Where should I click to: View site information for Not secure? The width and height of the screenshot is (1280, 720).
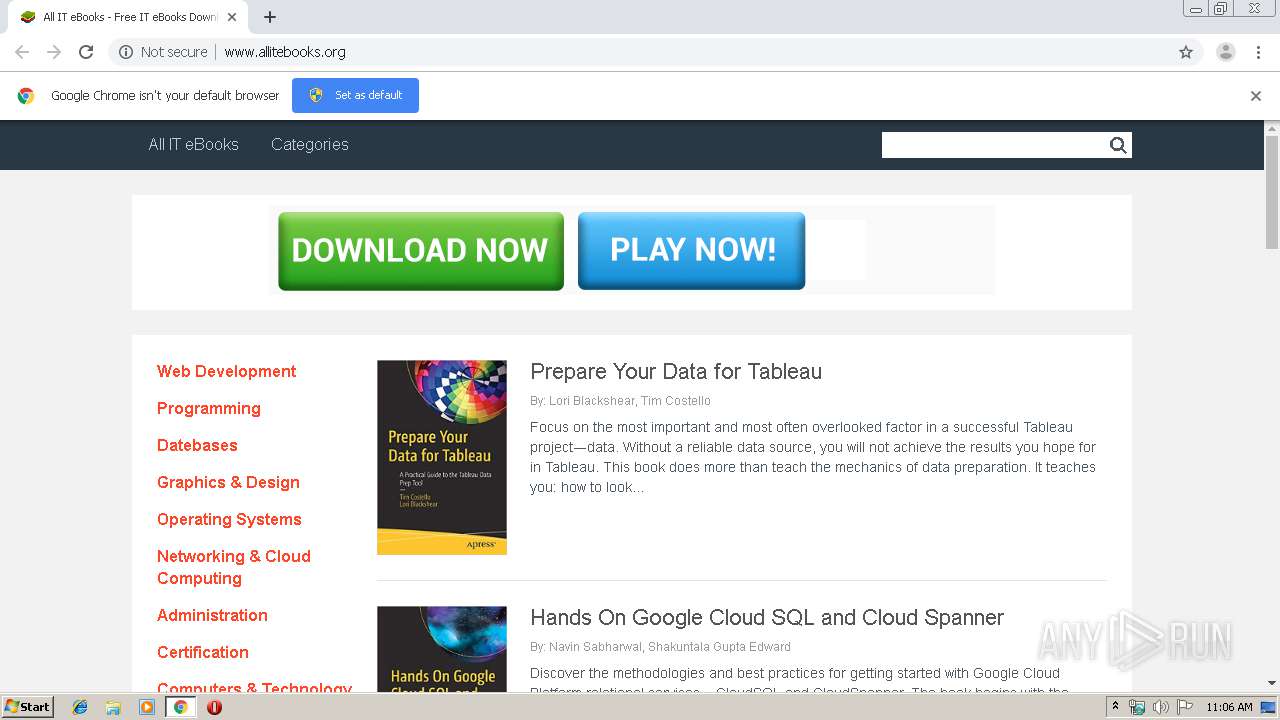click(x=163, y=52)
